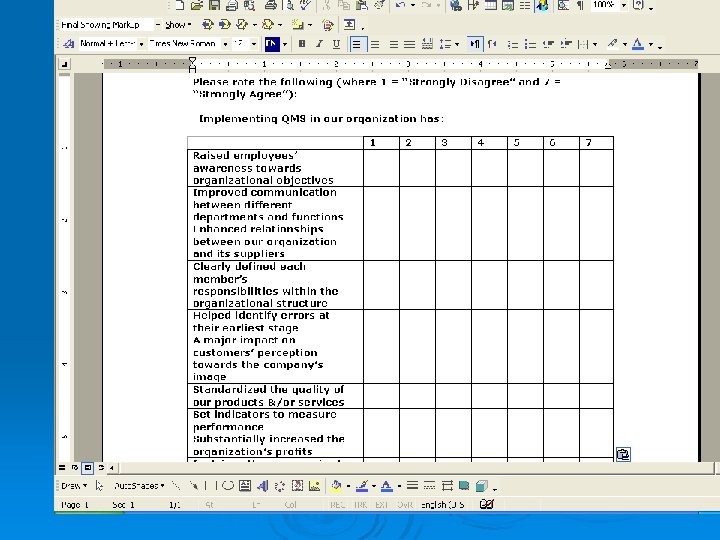Toggle Track Changes on the Reviewing toolbar
720x540 pixels.
click(x=327, y=25)
